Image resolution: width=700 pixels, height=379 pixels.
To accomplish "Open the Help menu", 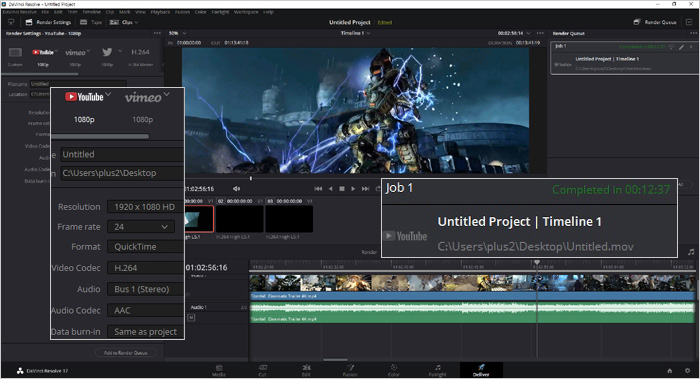I will 268,12.
